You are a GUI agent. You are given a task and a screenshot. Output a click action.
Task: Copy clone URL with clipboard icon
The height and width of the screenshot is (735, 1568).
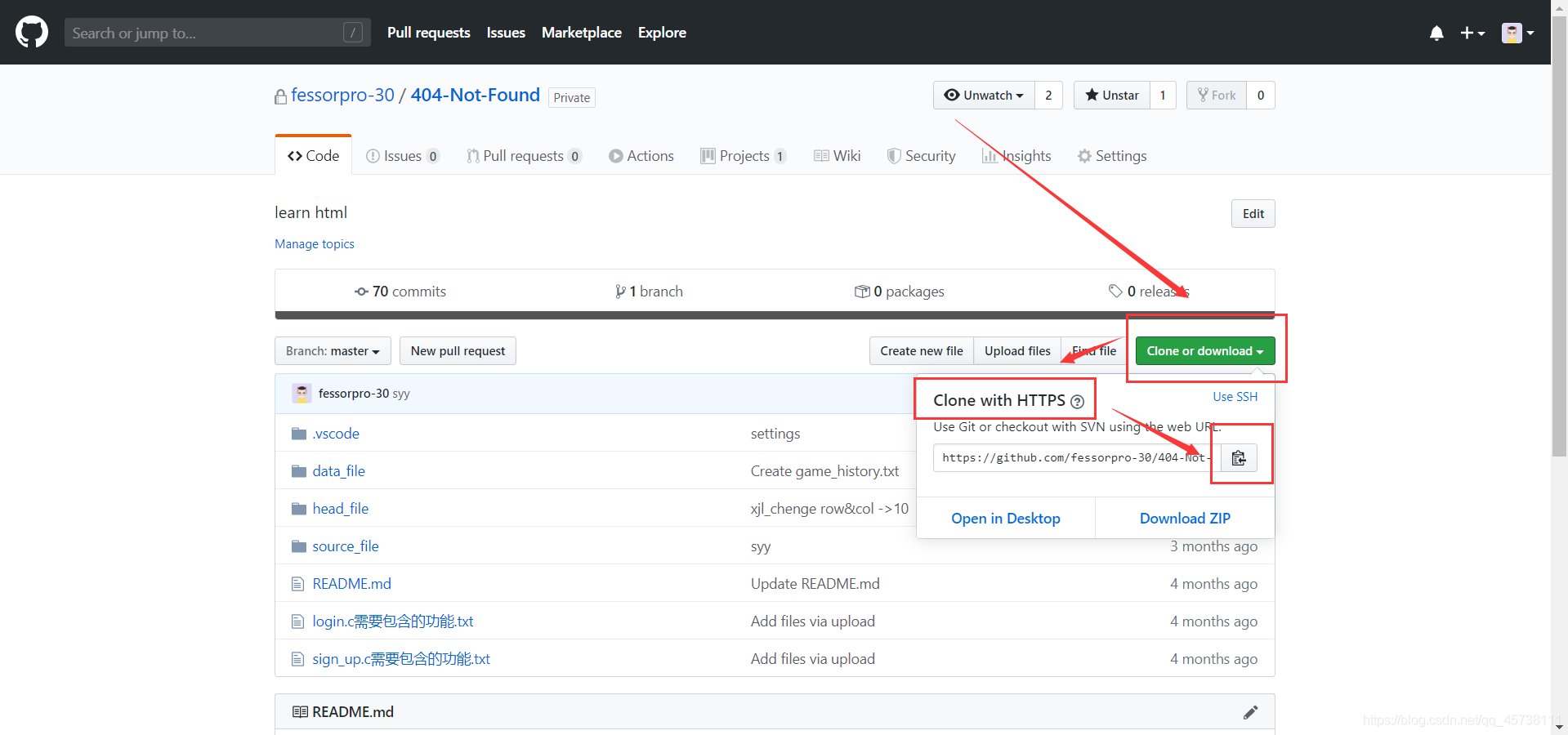pyautogui.click(x=1239, y=458)
